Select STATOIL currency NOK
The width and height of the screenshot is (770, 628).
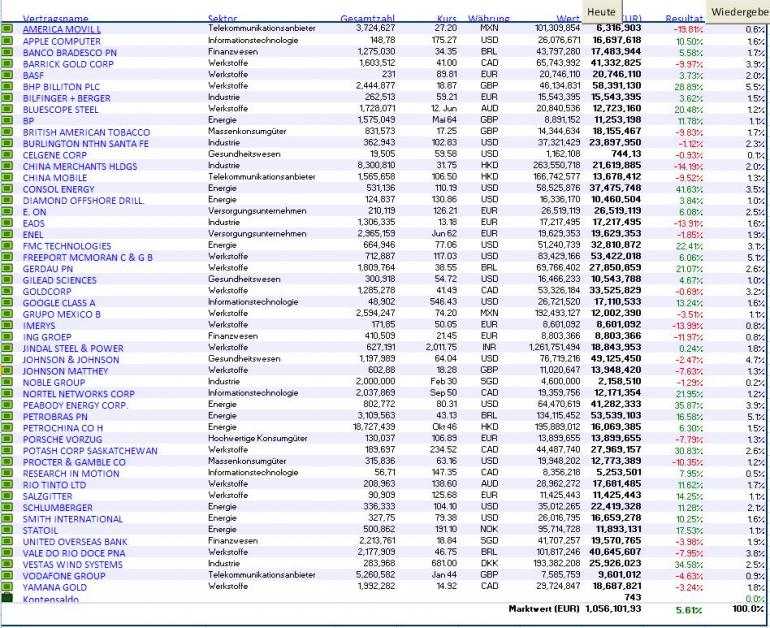(489, 529)
